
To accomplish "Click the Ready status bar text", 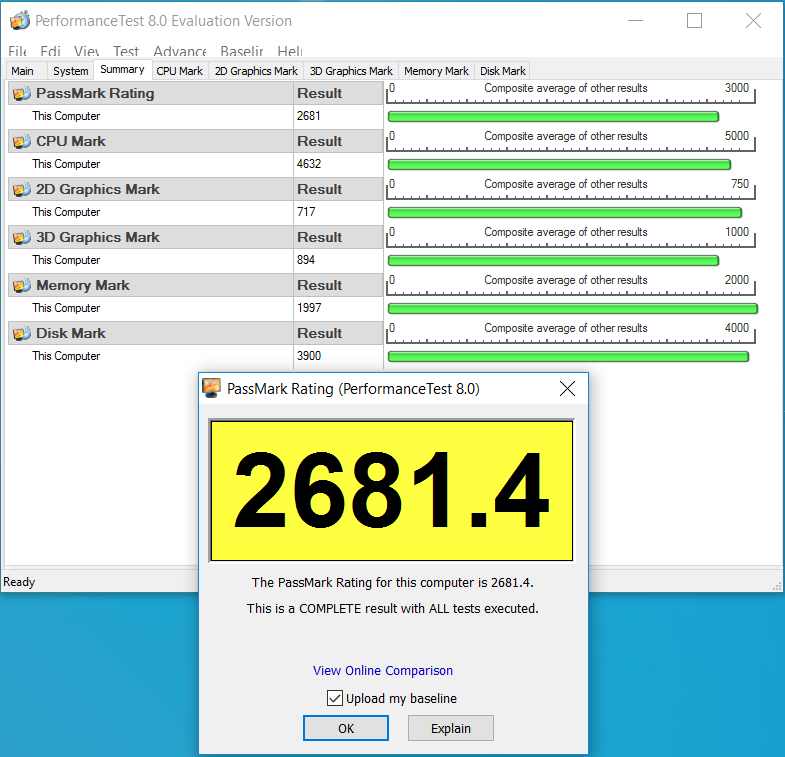I will coord(19,582).
